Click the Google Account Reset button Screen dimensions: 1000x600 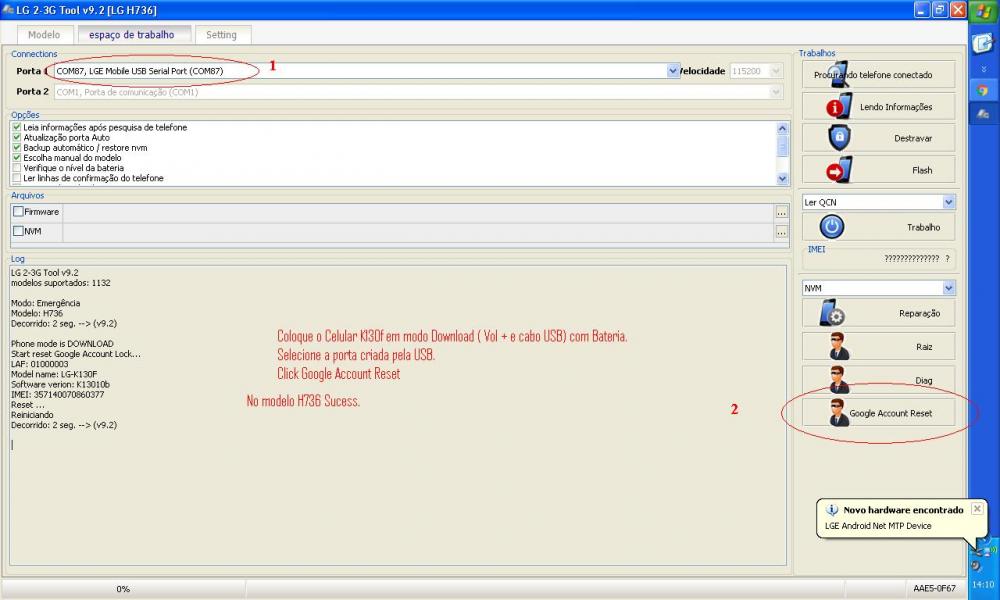878,413
